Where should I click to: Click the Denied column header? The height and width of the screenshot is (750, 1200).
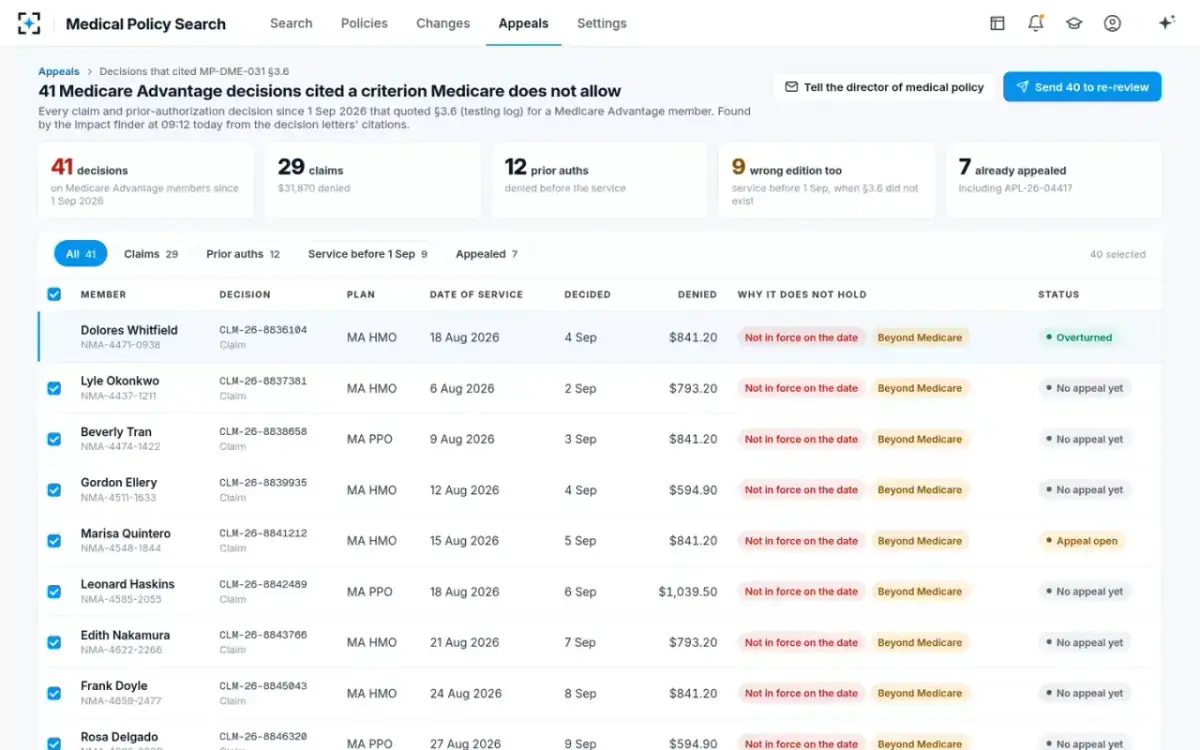coord(698,295)
